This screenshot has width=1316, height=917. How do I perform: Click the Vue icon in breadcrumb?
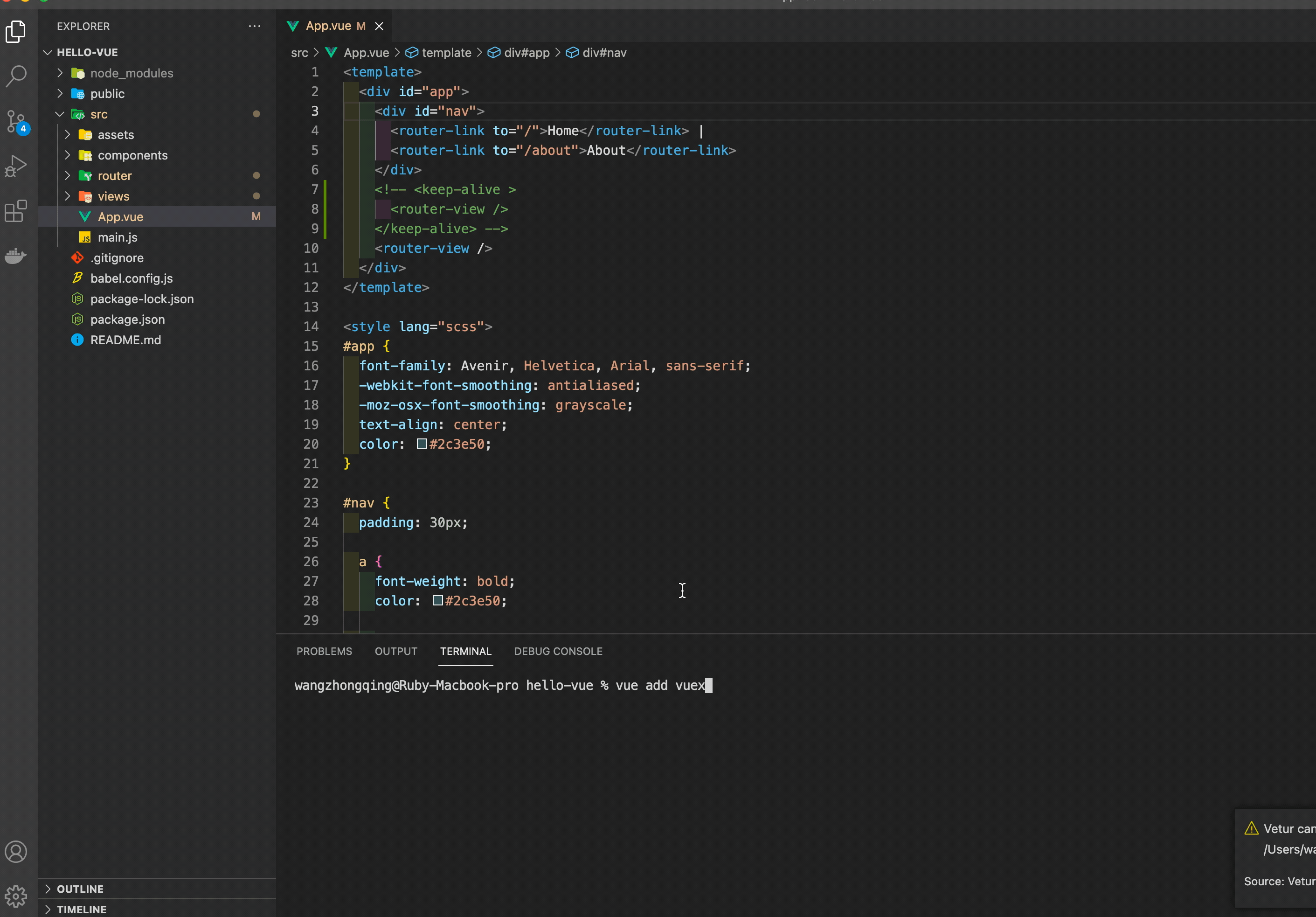(x=331, y=53)
